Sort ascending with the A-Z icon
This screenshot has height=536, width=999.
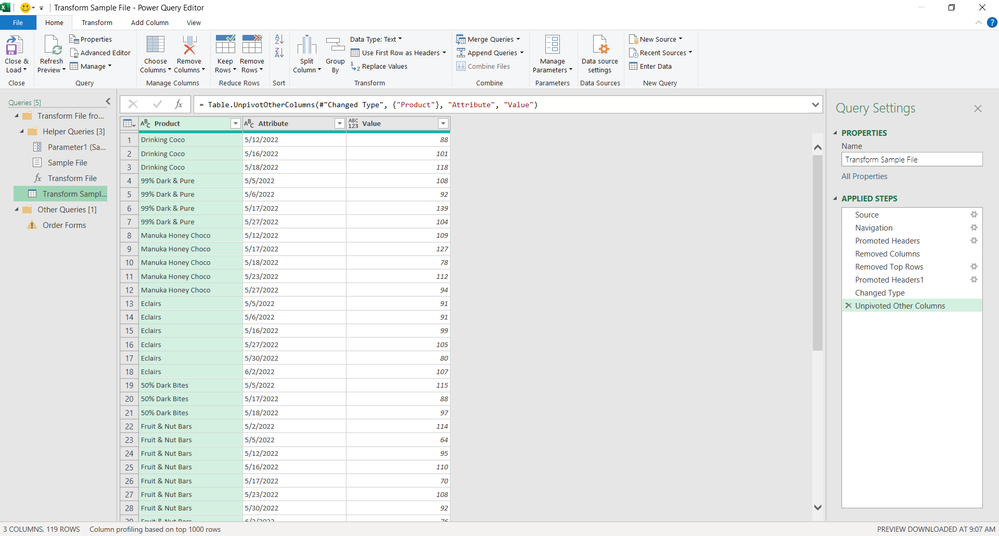click(x=279, y=40)
